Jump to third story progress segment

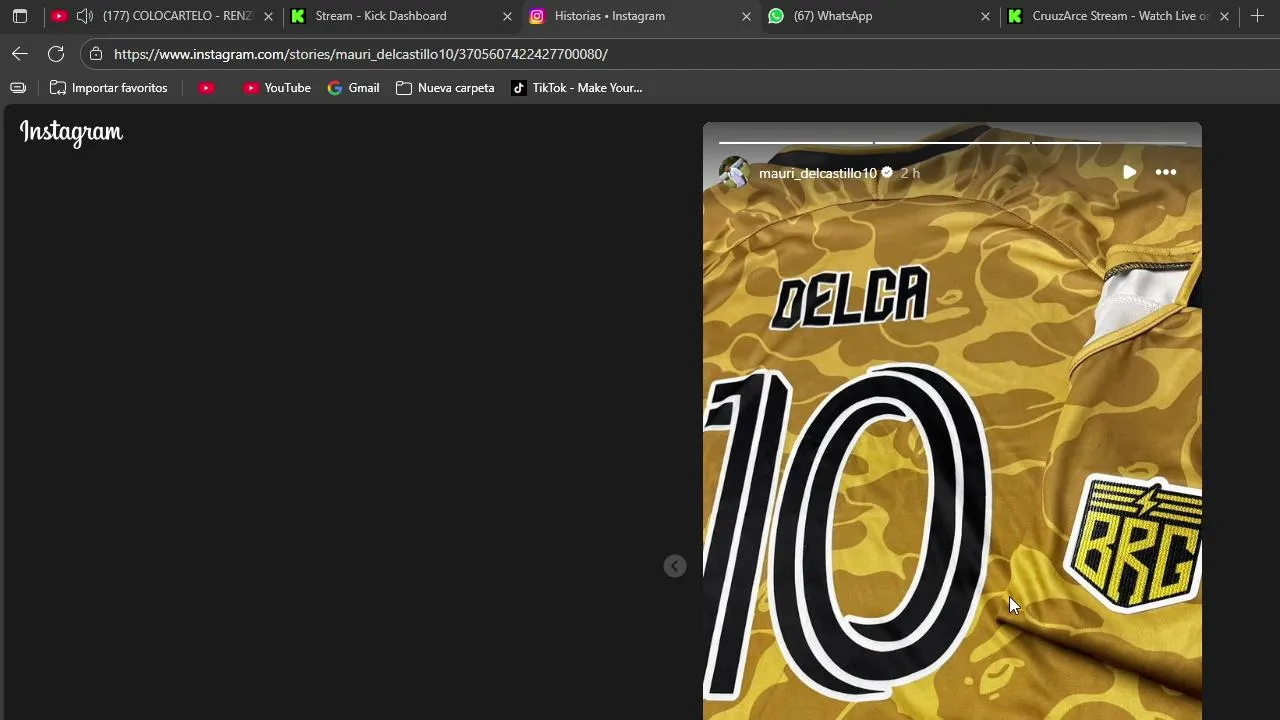pos(1109,143)
